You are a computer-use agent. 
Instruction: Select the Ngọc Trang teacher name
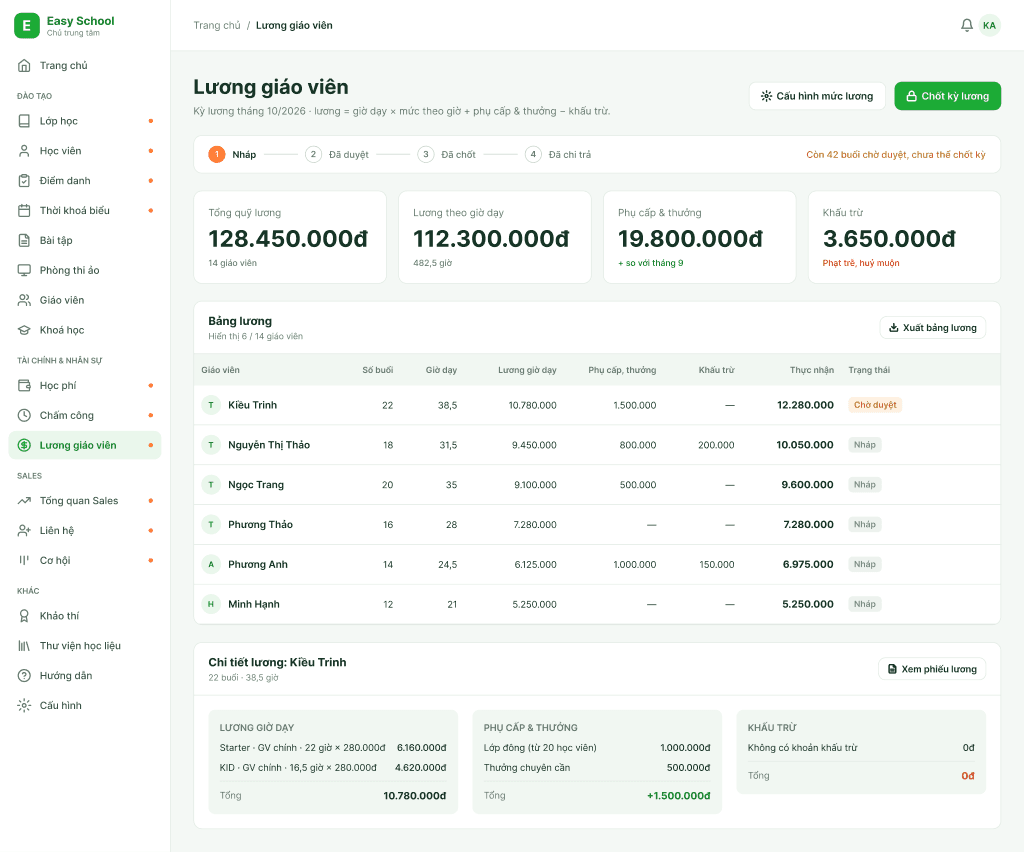(x=256, y=484)
